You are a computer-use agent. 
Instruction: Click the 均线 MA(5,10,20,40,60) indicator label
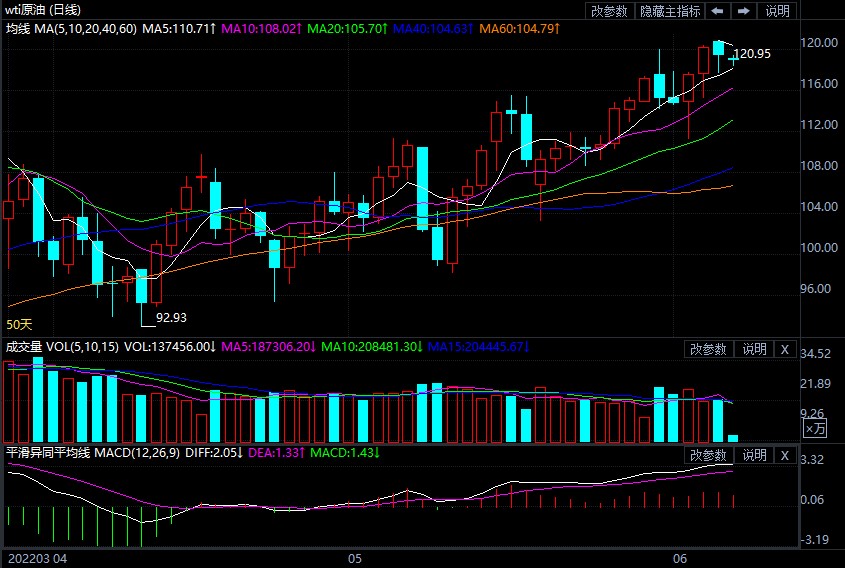pos(70,30)
